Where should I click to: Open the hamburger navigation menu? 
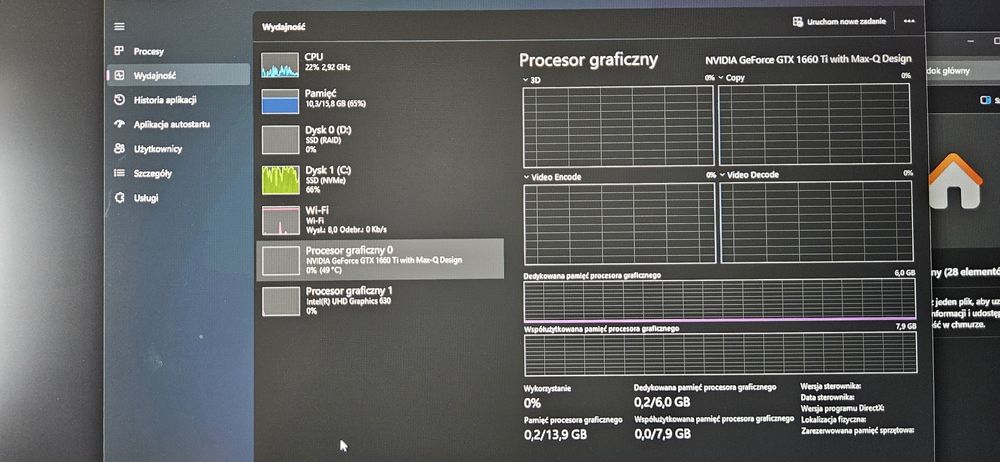coord(119,27)
